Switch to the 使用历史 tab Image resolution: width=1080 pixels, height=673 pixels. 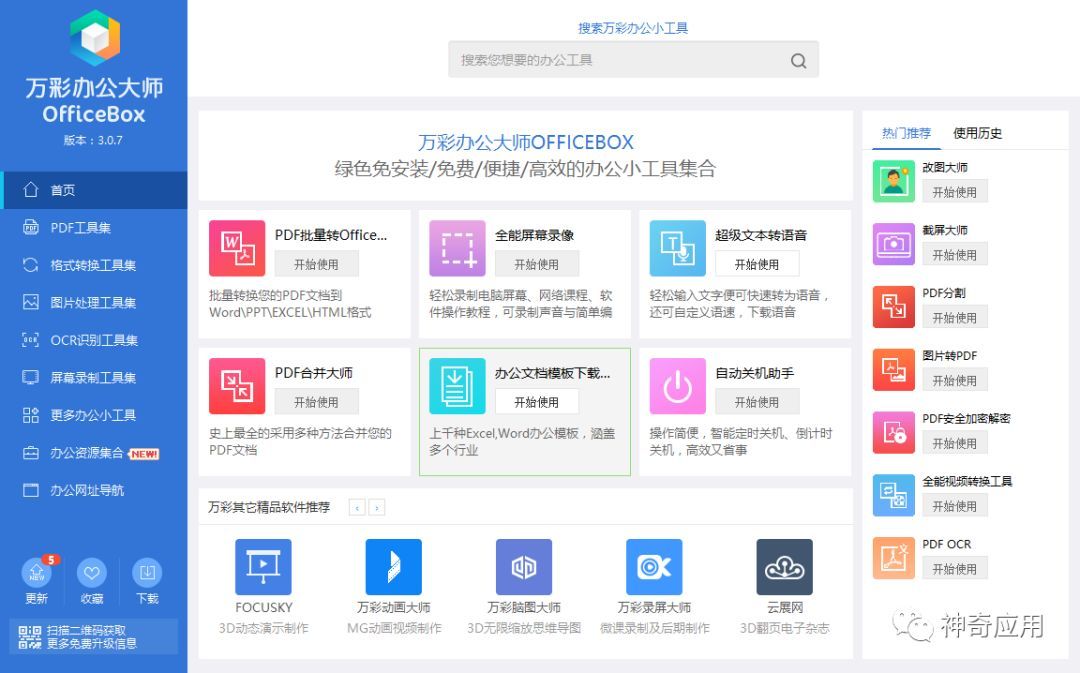point(977,133)
